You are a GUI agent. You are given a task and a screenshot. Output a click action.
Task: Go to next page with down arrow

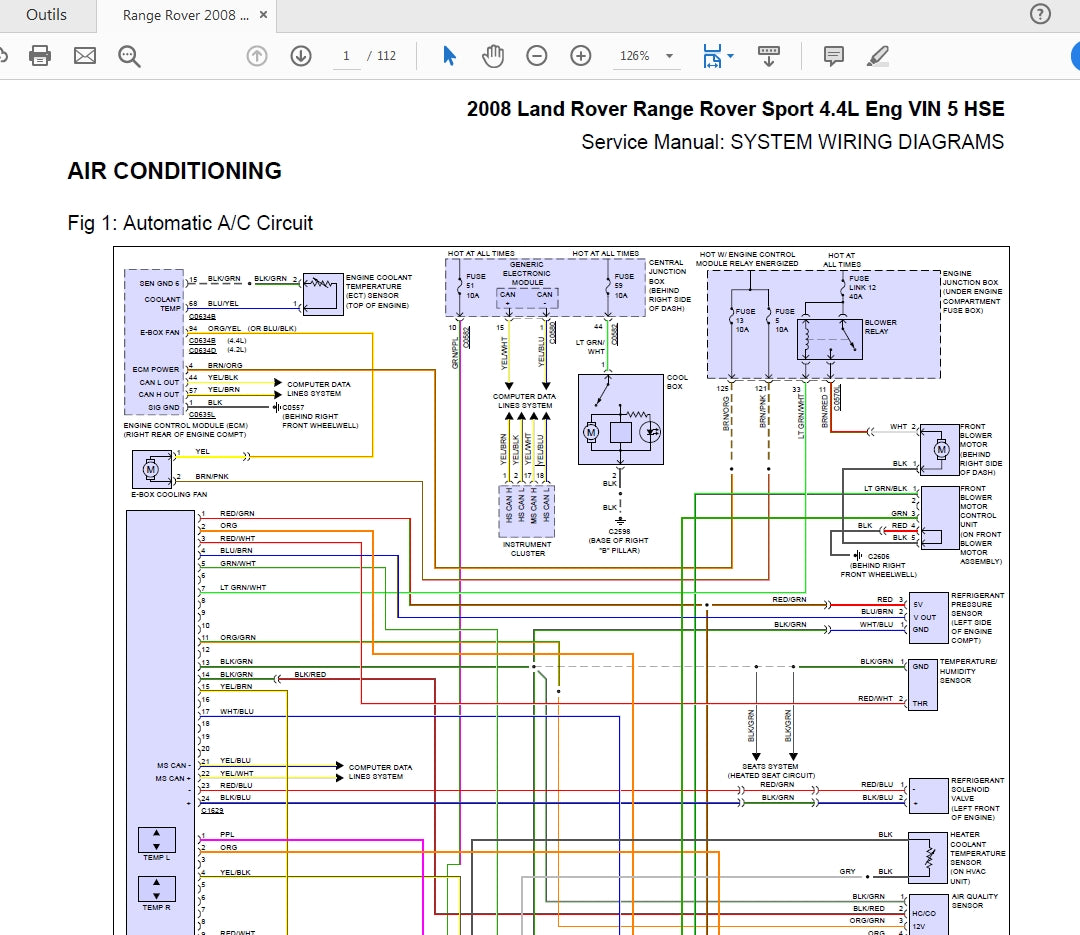coord(301,56)
